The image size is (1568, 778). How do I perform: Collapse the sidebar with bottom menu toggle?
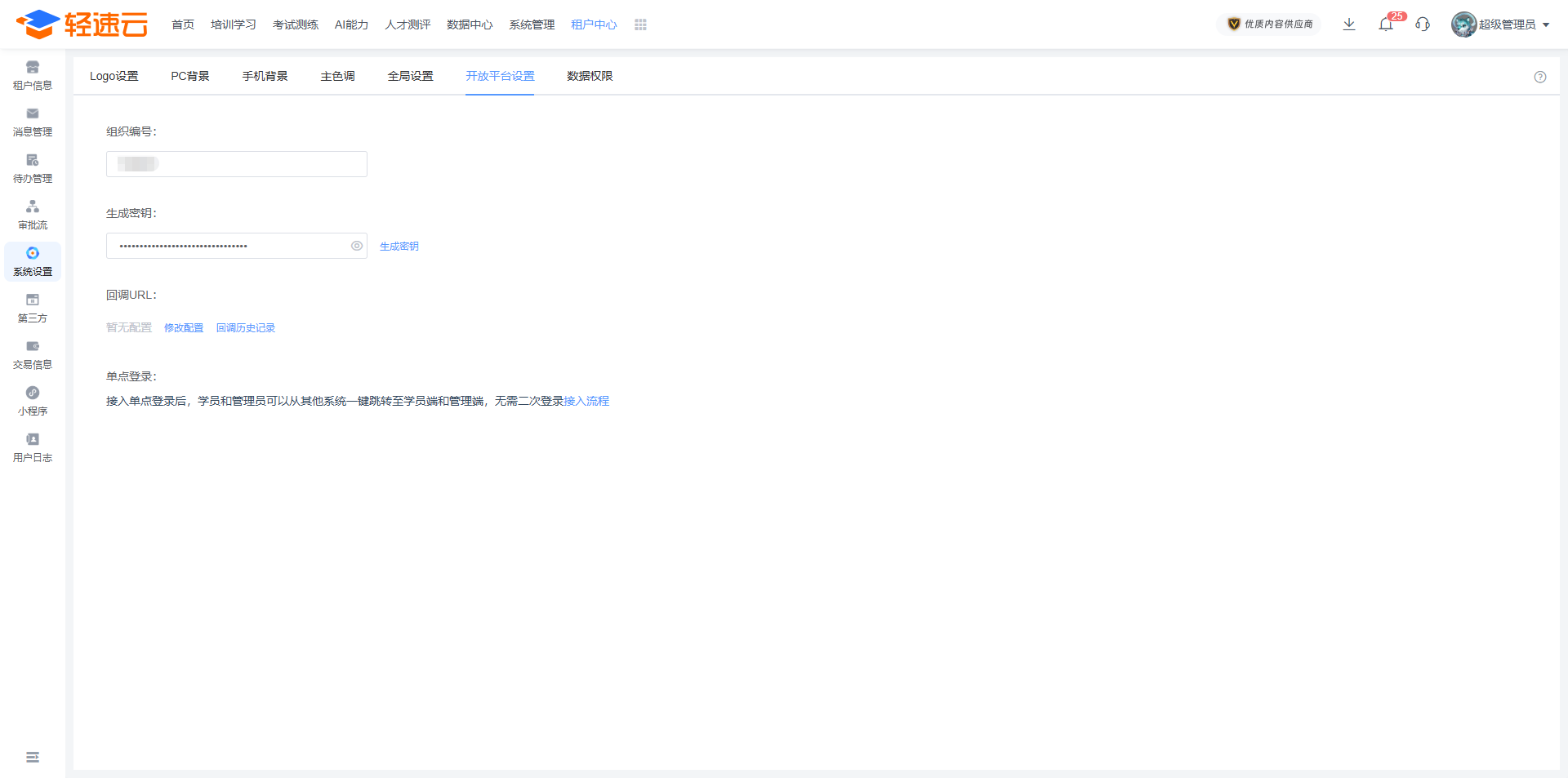pos(33,758)
